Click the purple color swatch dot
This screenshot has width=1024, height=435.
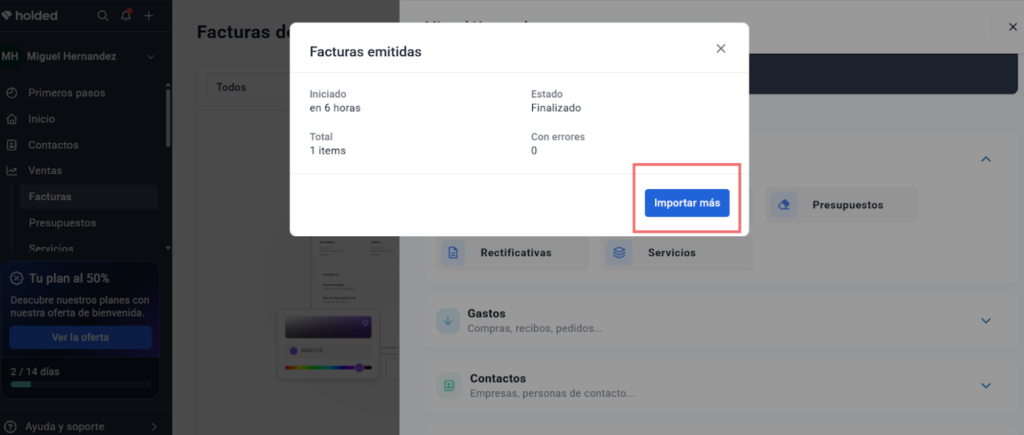click(x=293, y=351)
